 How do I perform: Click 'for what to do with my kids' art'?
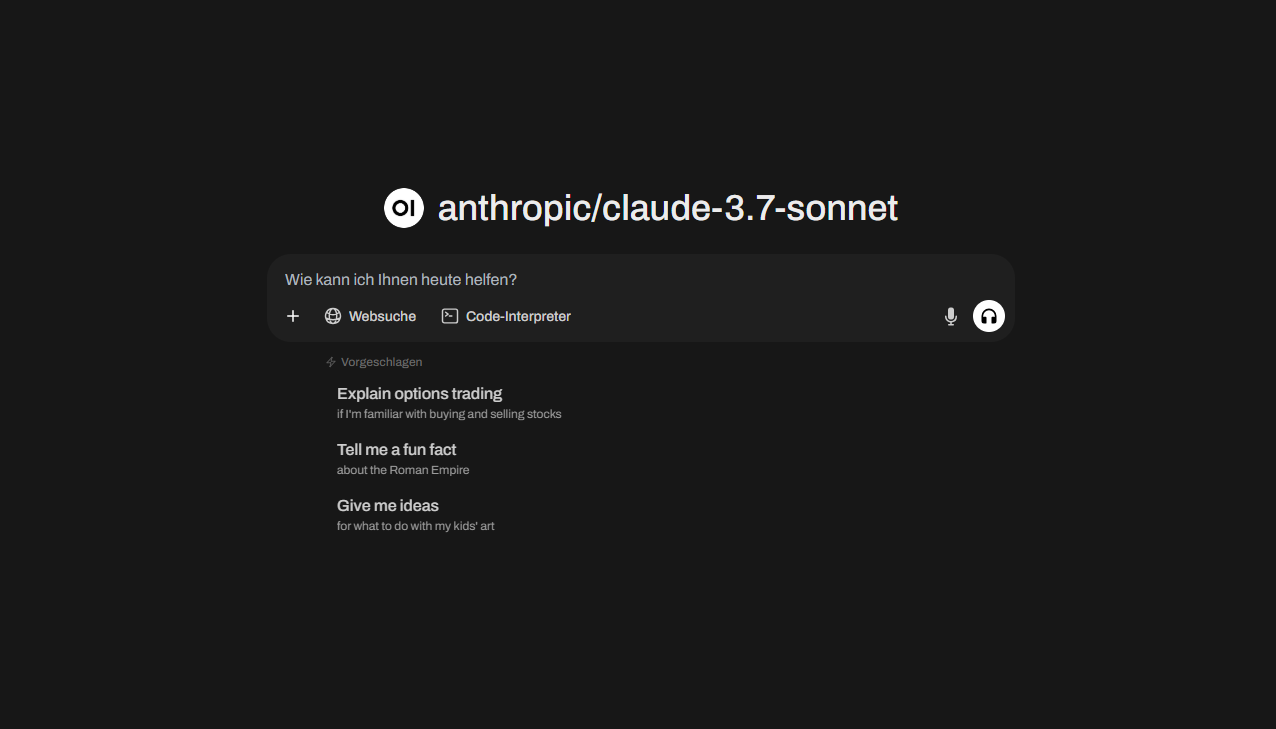(415, 526)
